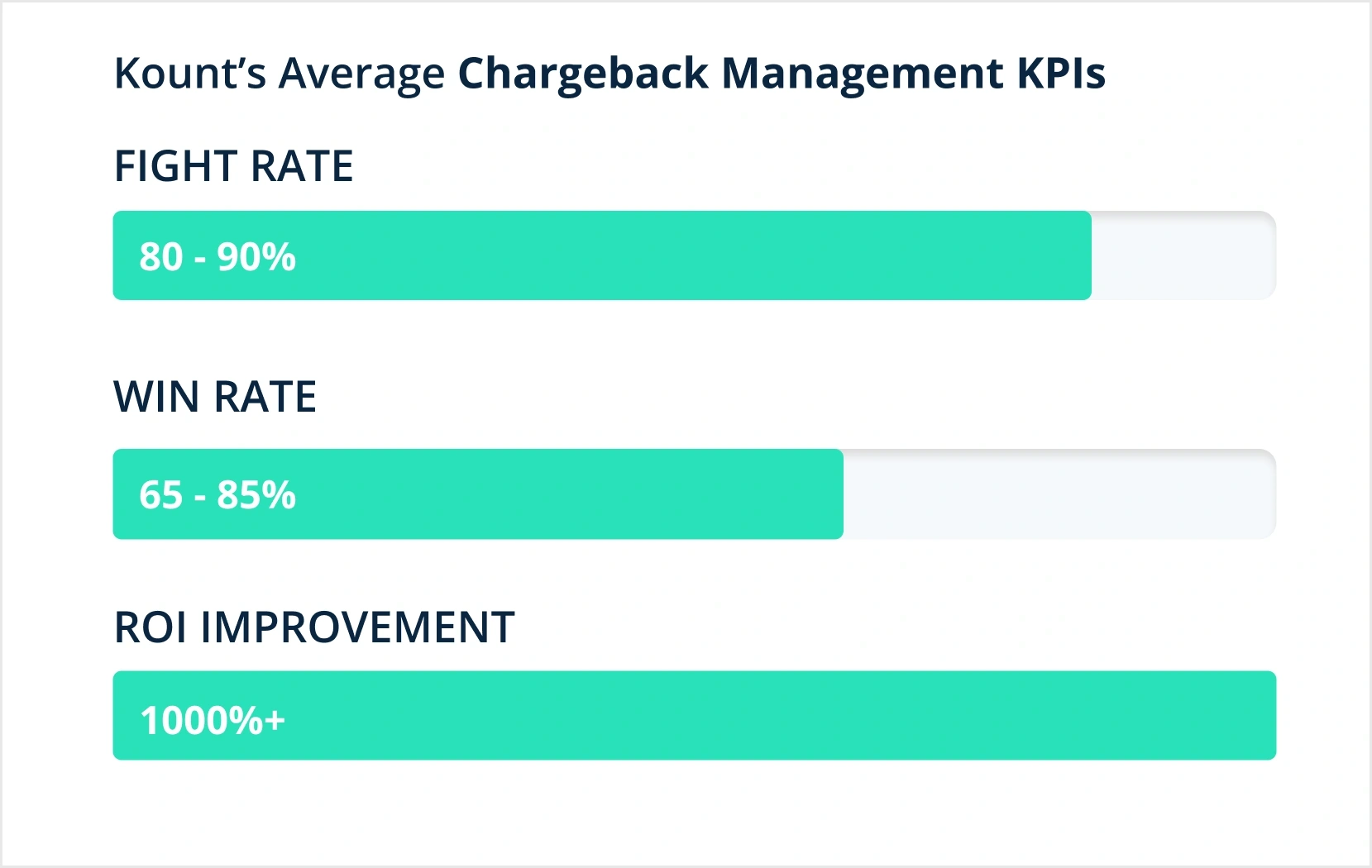Click the "1000%+" value text
This screenshot has width=1372, height=868.
tap(213, 720)
